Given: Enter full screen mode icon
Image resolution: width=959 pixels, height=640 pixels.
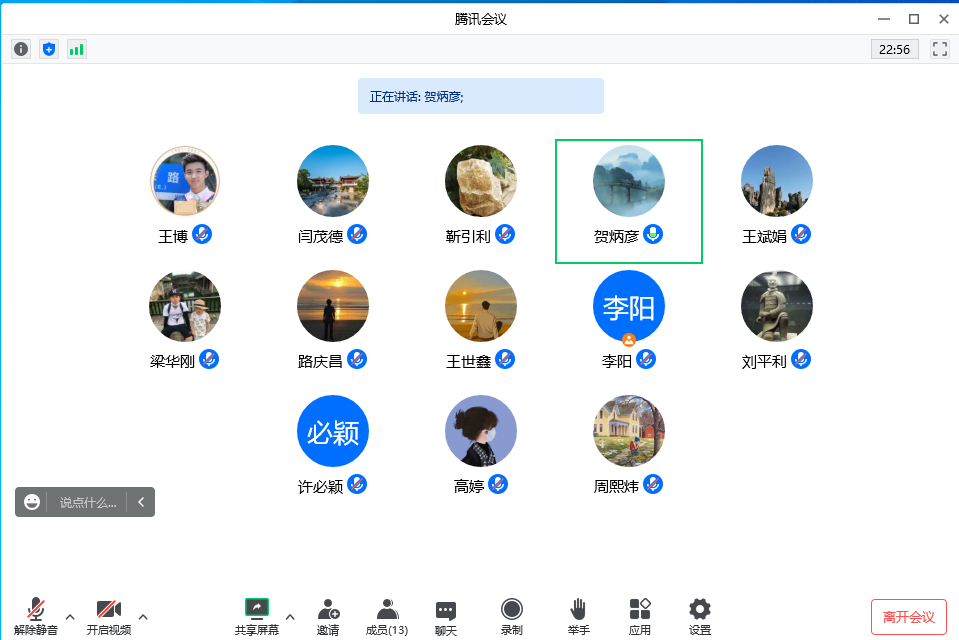Looking at the screenshot, I should (939, 49).
